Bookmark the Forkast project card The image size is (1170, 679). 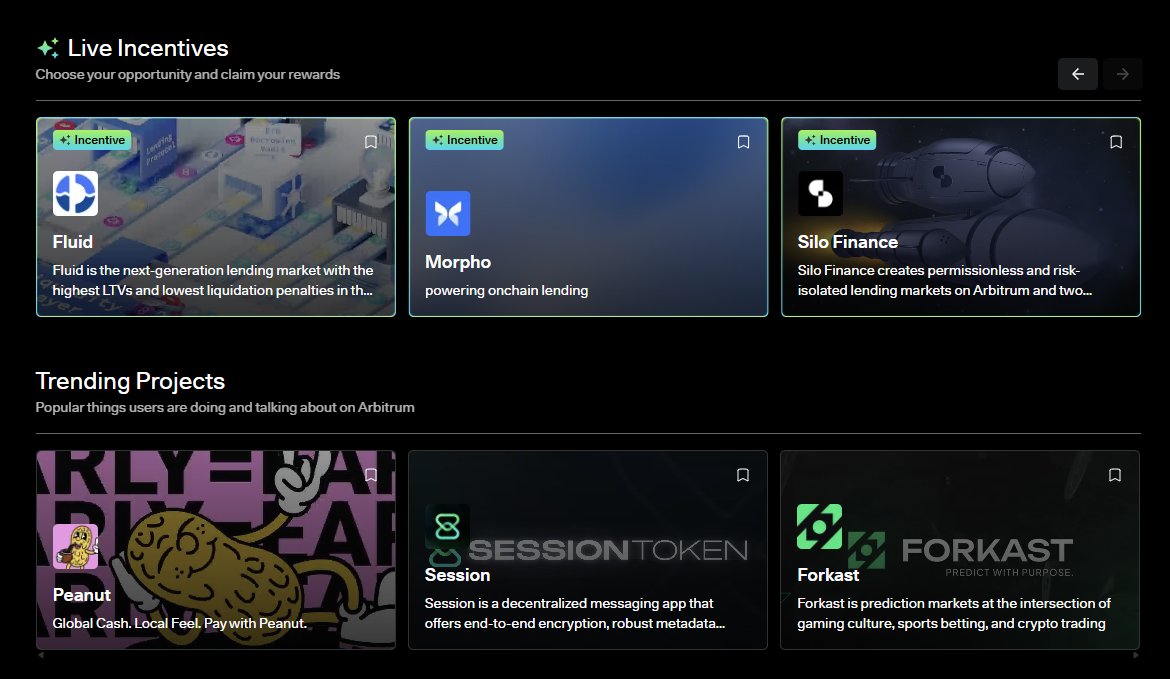point(1115,475)
